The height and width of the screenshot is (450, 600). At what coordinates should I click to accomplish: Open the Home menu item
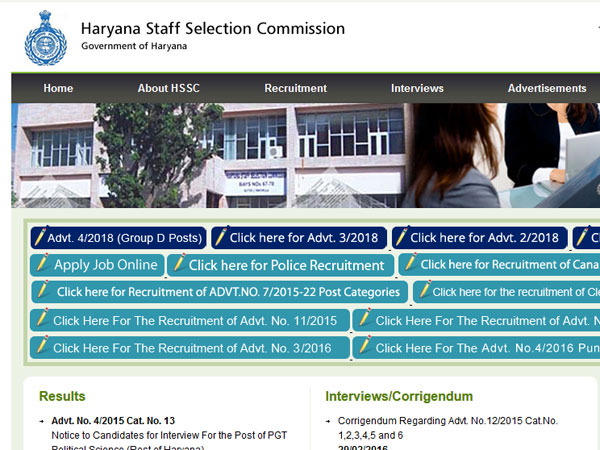pyautogui.click(x=58, y=88)
